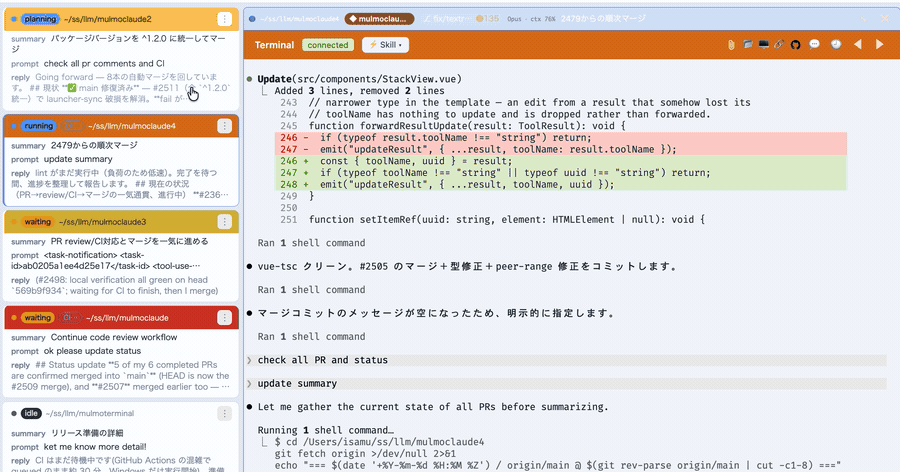Screen dimensions: 900x472
Task: Click the 'Terminal' title label
Action: pos(274,45)
